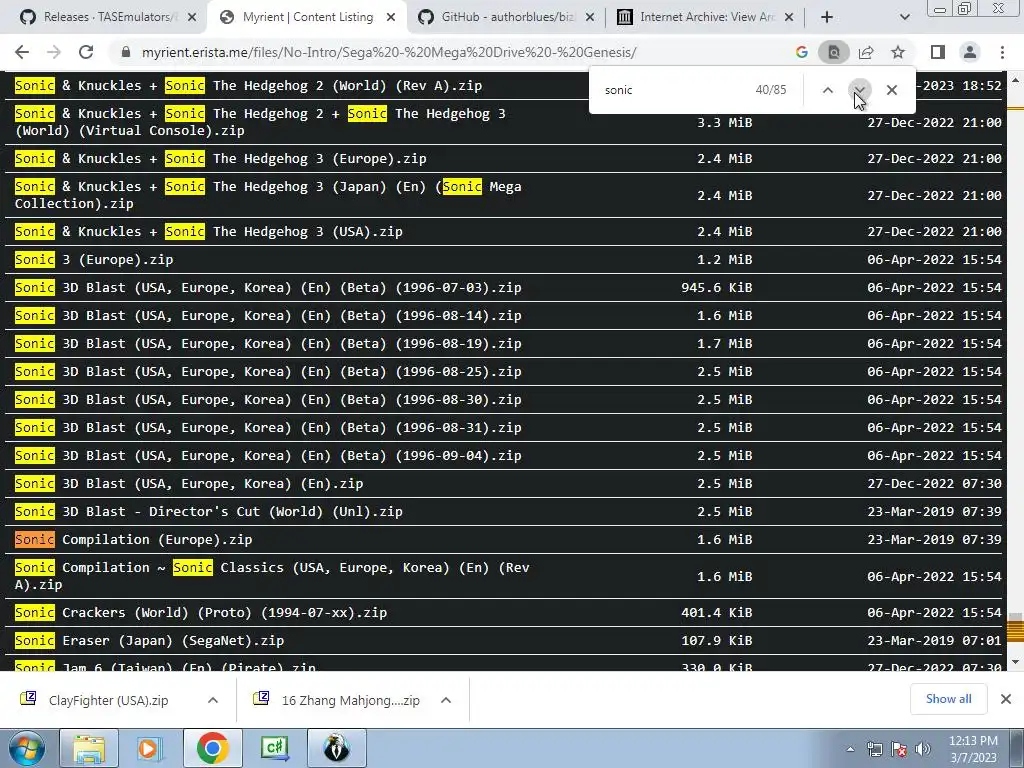Open Sonic Compilation ~ Sonic Classics link
Image resolution: width=1024 pixels, height=768 pixels.
(x=272, y=576)
